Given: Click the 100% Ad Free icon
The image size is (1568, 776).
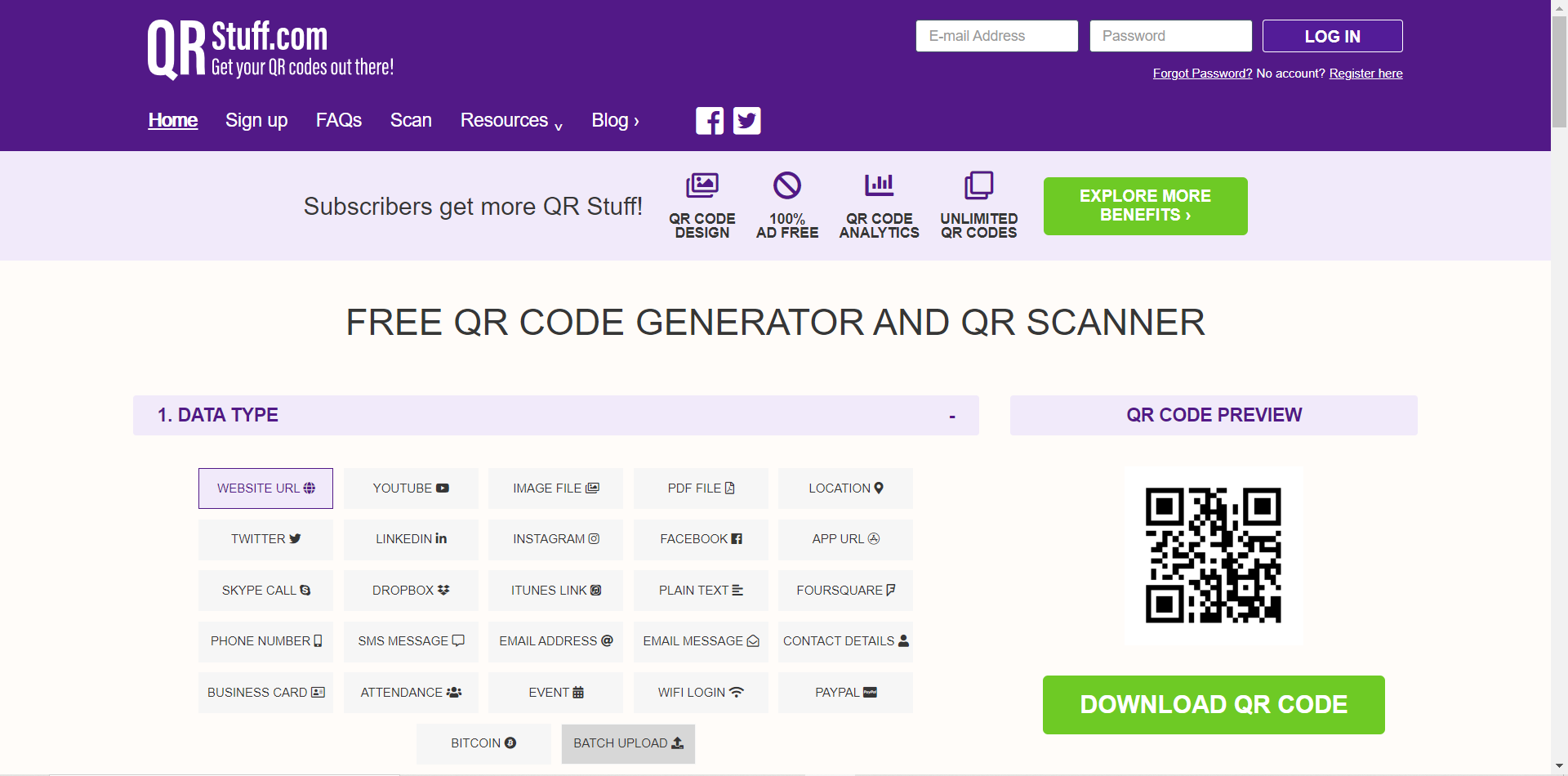Looking at the screenshot, I should (787, 185).
